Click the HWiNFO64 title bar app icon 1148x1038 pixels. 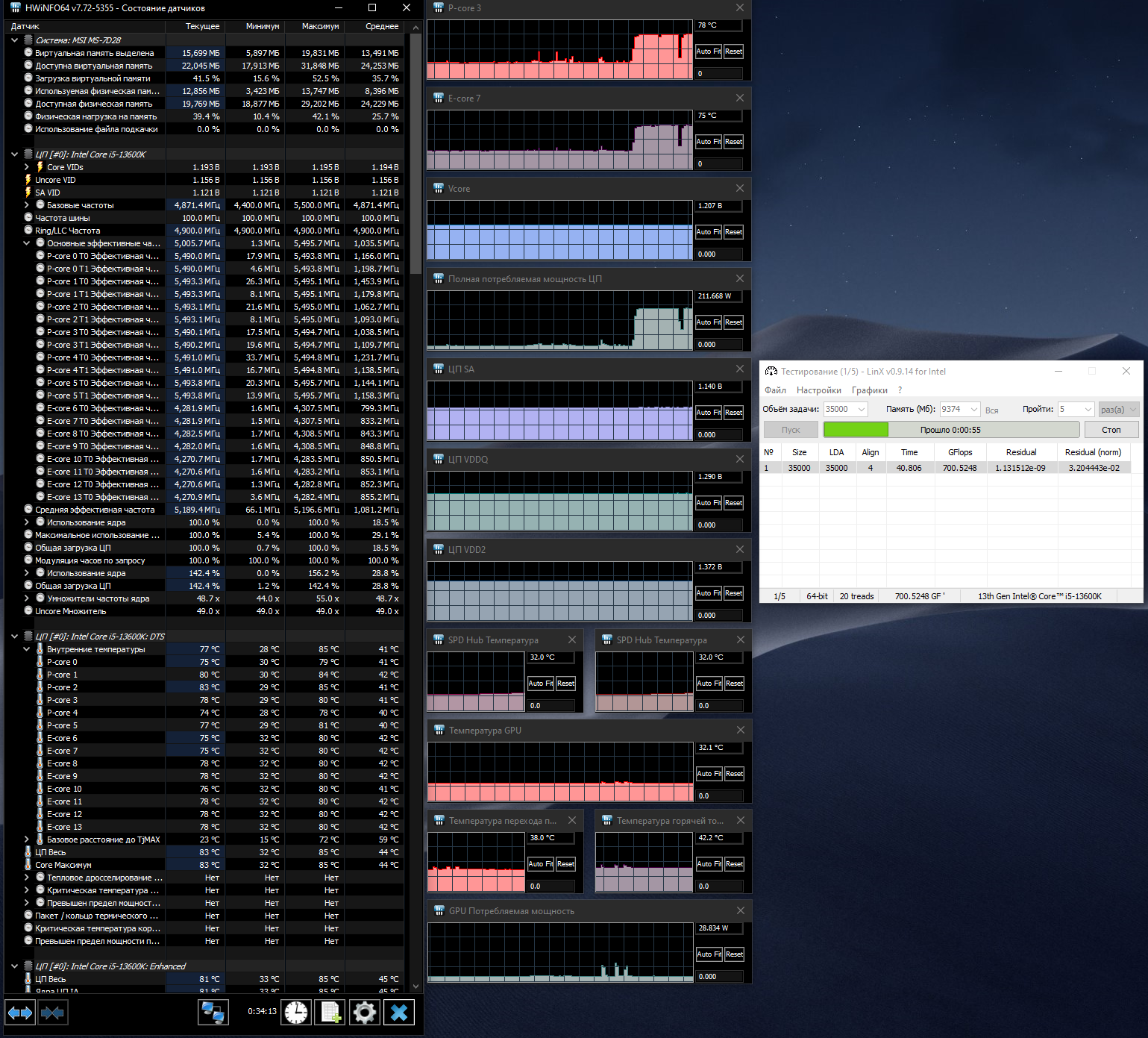pyautogui.click(x=15, y=8)
